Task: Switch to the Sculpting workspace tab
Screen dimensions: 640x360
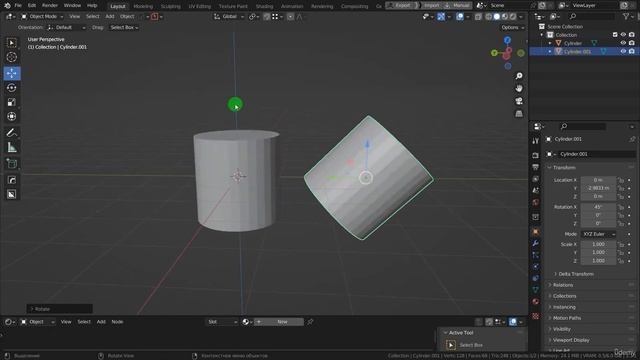Action: coord(170,6)
